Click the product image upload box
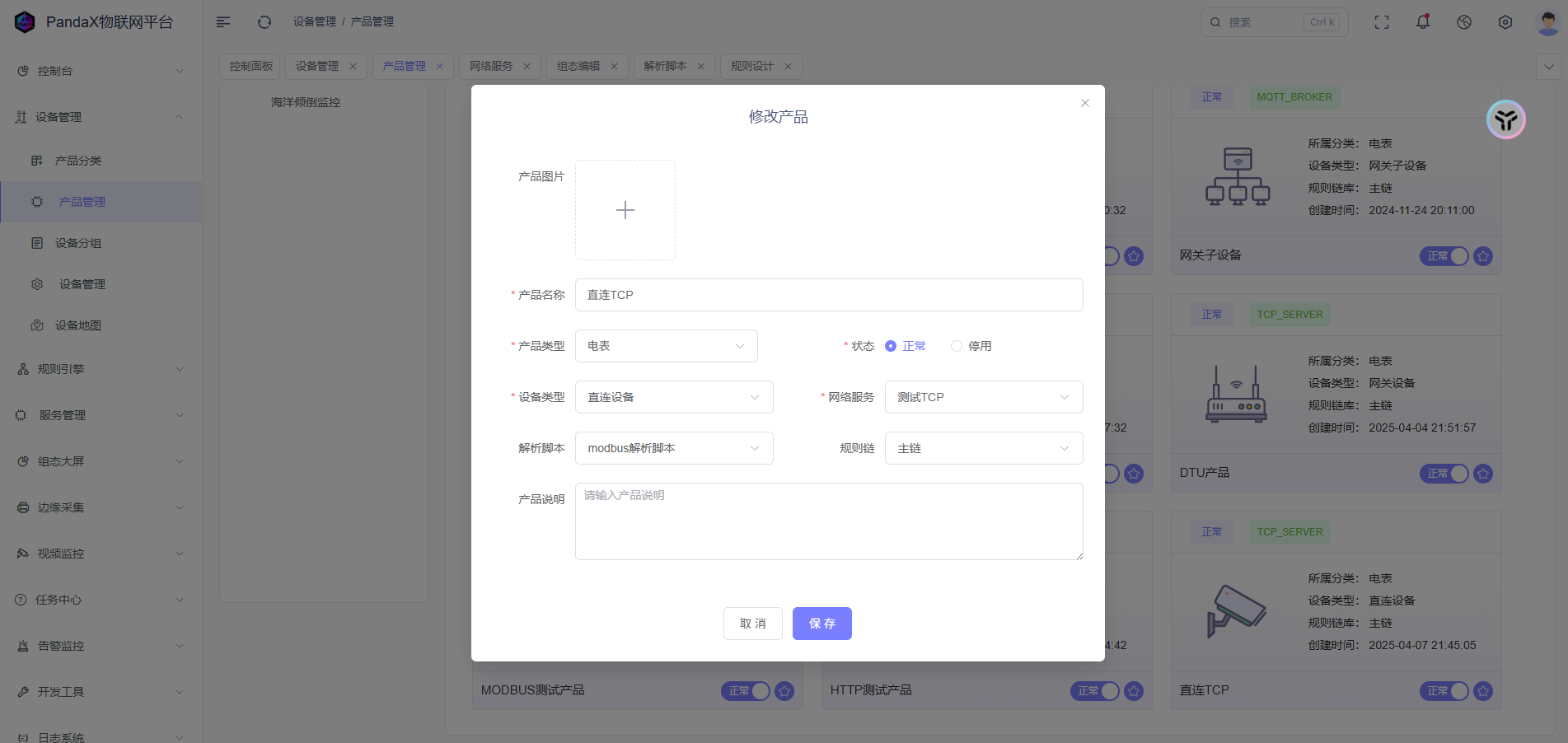 625,210
